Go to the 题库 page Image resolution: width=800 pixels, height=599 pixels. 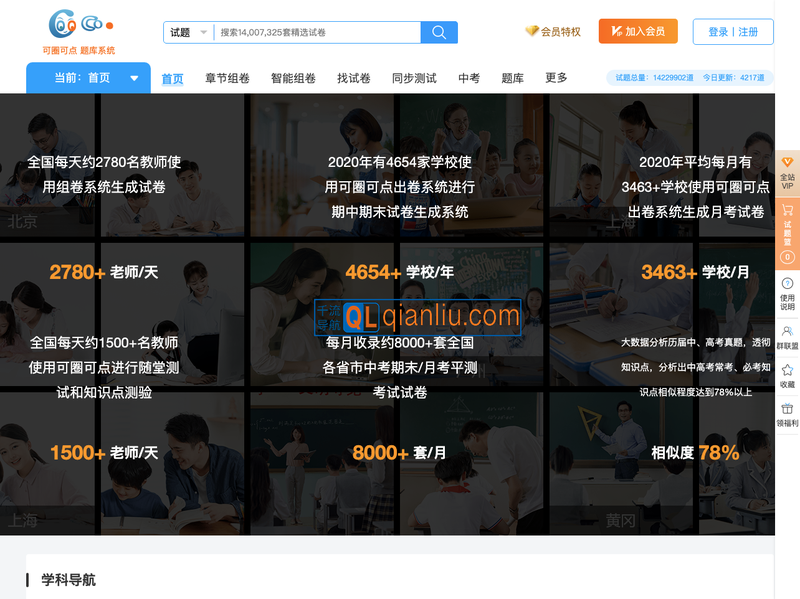512,78
